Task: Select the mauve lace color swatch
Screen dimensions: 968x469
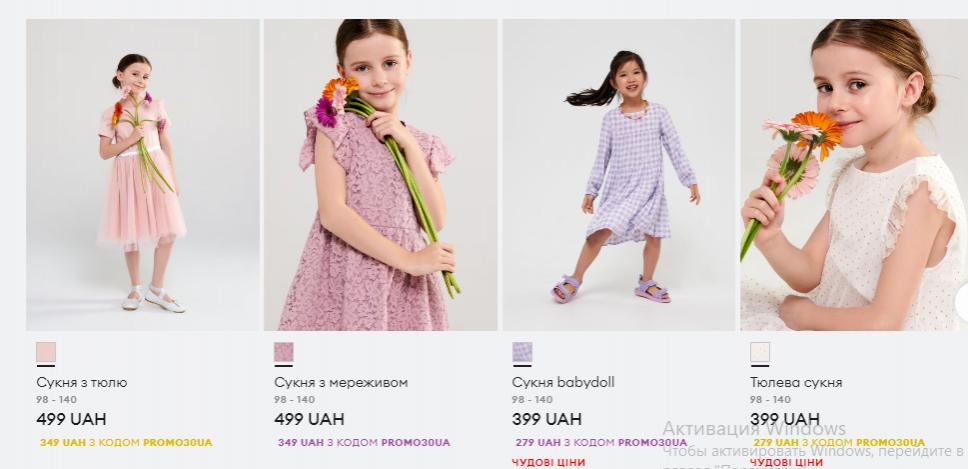Action: point(284,352)
